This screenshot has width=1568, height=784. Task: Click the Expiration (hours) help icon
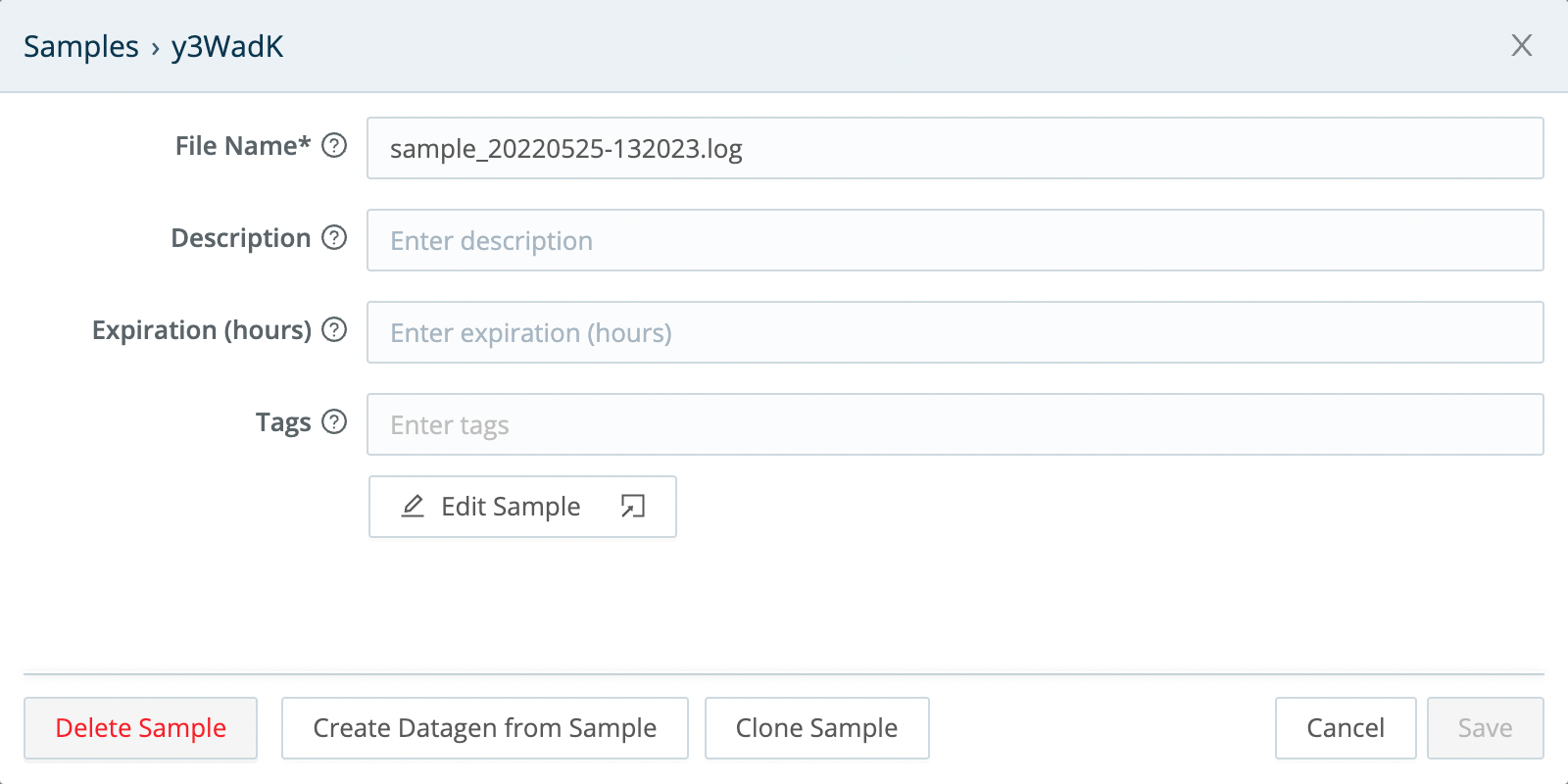pyautogui.click(x=336, y=330)
